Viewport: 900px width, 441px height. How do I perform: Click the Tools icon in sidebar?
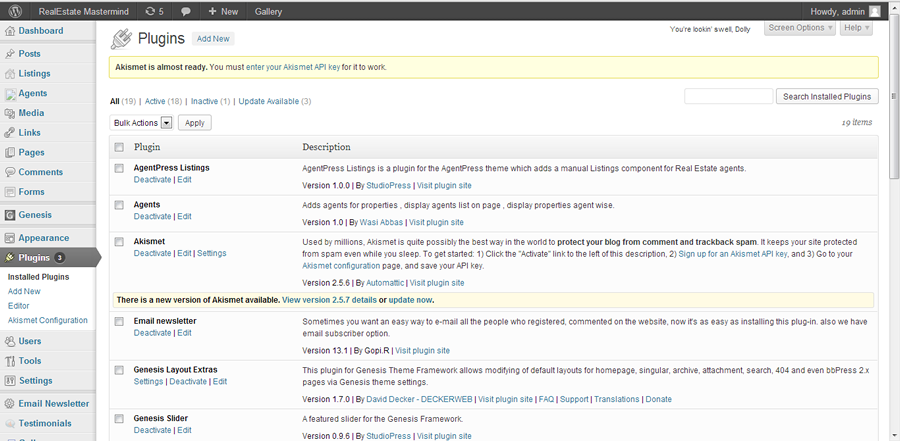click(x=10, y=361)
